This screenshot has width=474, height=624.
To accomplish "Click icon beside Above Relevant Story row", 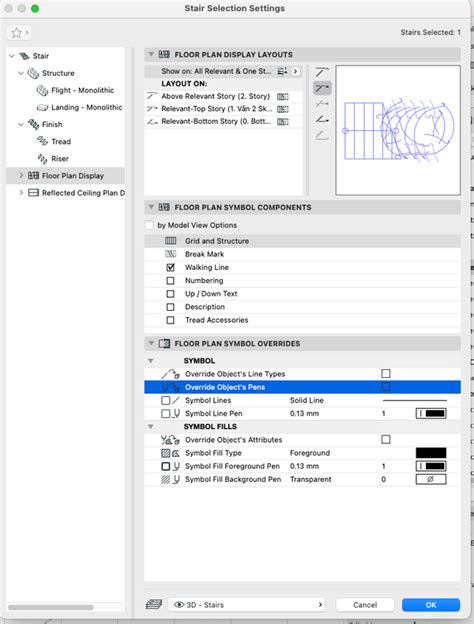I will point(283,97).
